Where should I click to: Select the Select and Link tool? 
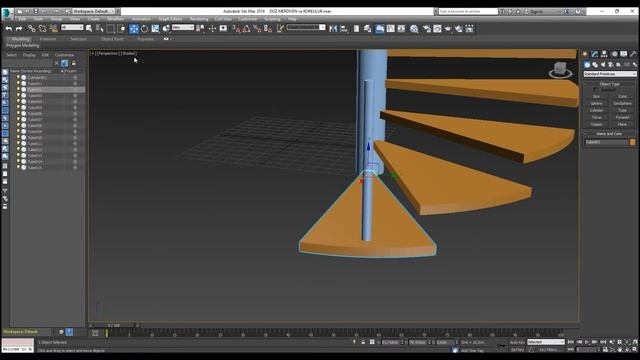[x=31, y=29]
